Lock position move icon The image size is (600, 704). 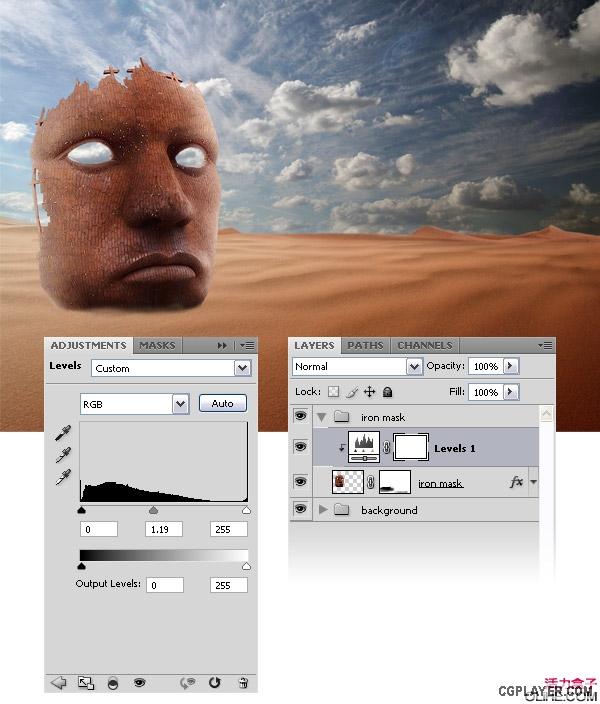click(x=369, y=392)
